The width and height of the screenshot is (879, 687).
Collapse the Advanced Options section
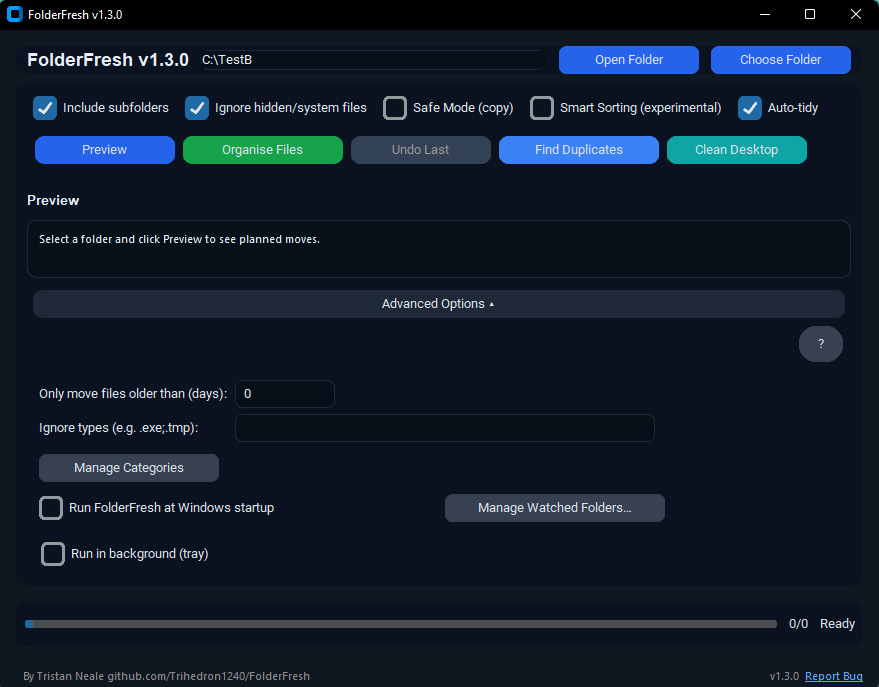pyautogui.click(x=438, y=304)
